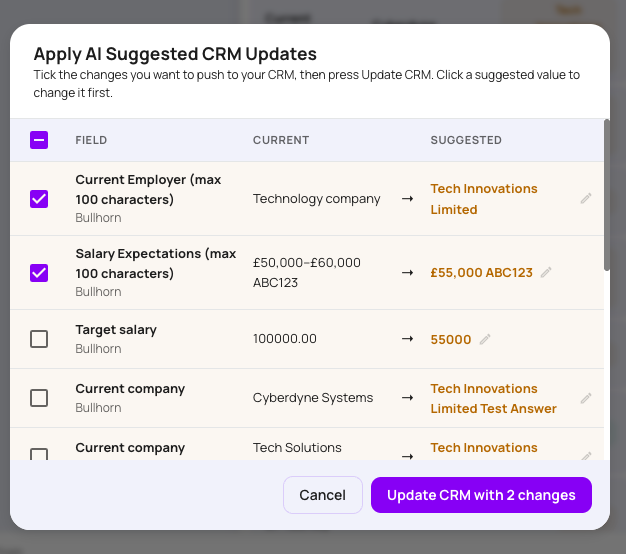Click the Salary Expectations field label
Image resolution: width=626 pixels, height=554 pixels.
pyautogui.click(x=156, y=263)
